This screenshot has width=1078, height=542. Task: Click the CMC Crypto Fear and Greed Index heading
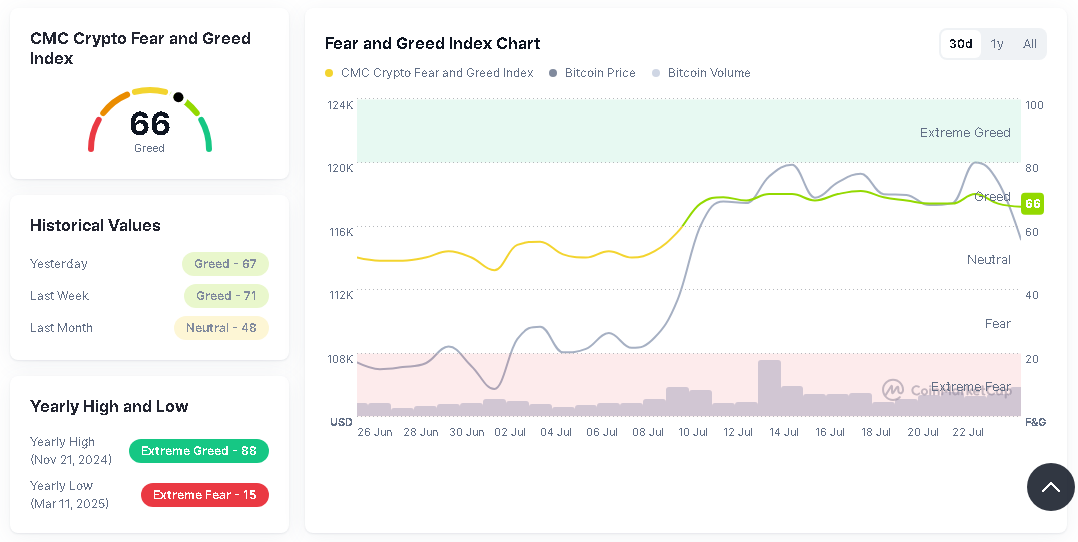(x=140, y=48)
